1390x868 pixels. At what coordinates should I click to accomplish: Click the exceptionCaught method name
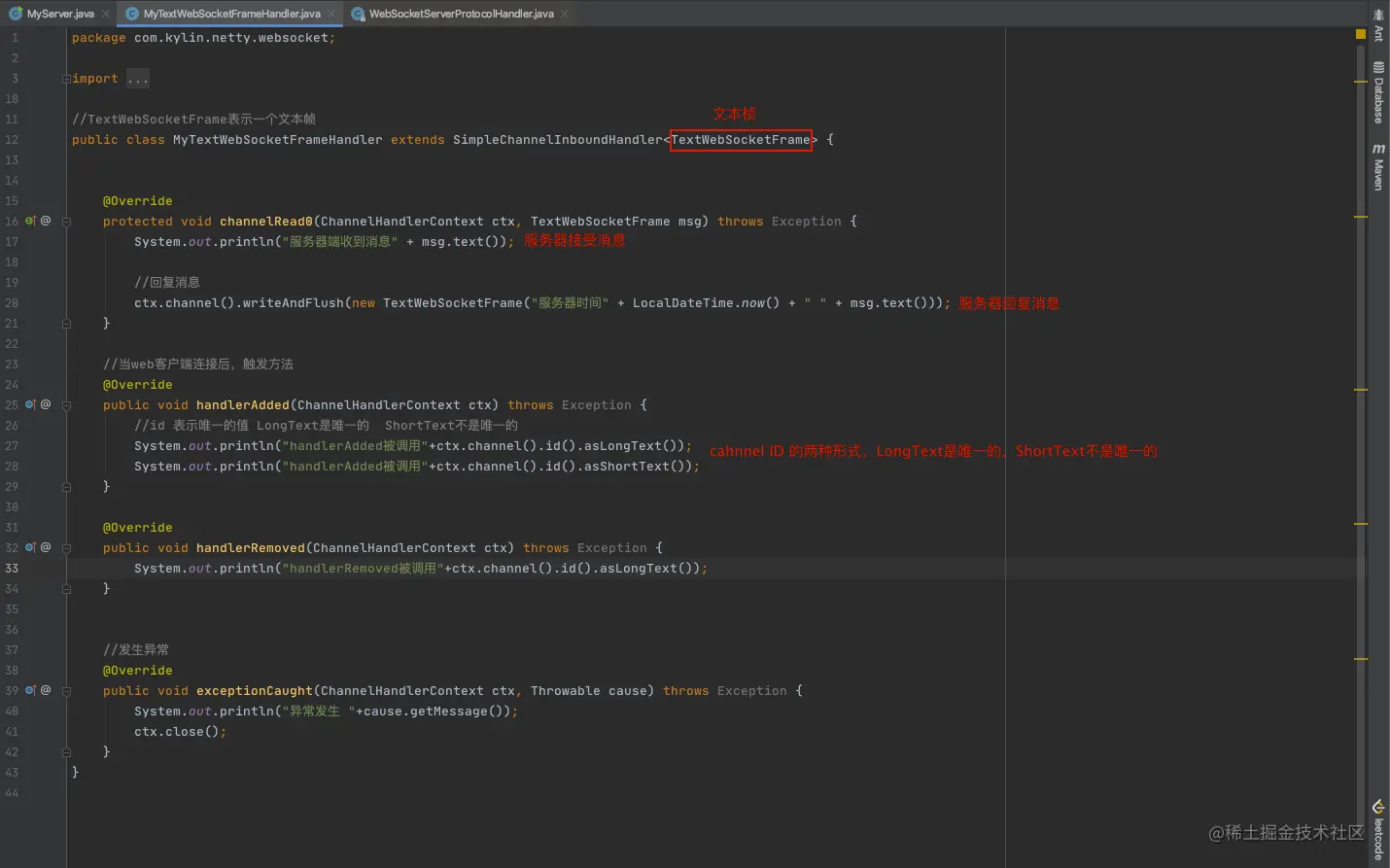point(255,691)
